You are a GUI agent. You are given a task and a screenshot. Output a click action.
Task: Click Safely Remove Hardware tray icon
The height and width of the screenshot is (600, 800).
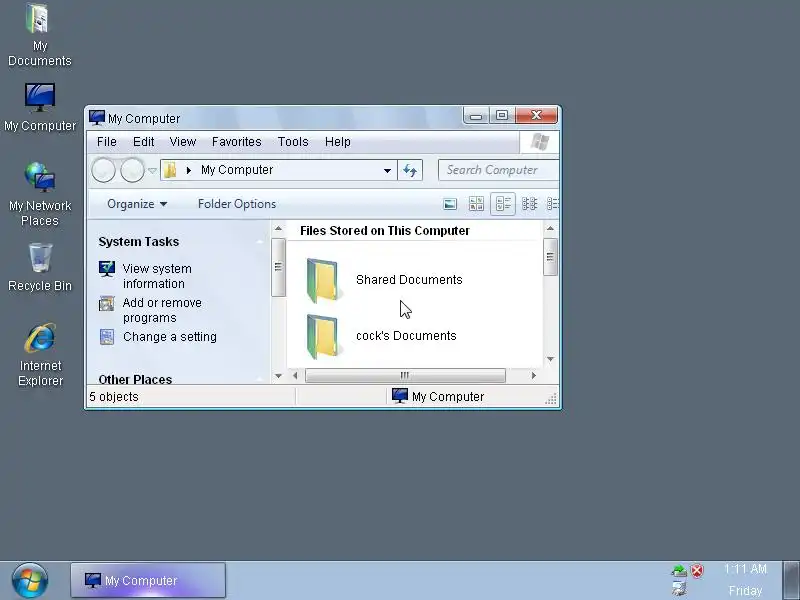679,570
